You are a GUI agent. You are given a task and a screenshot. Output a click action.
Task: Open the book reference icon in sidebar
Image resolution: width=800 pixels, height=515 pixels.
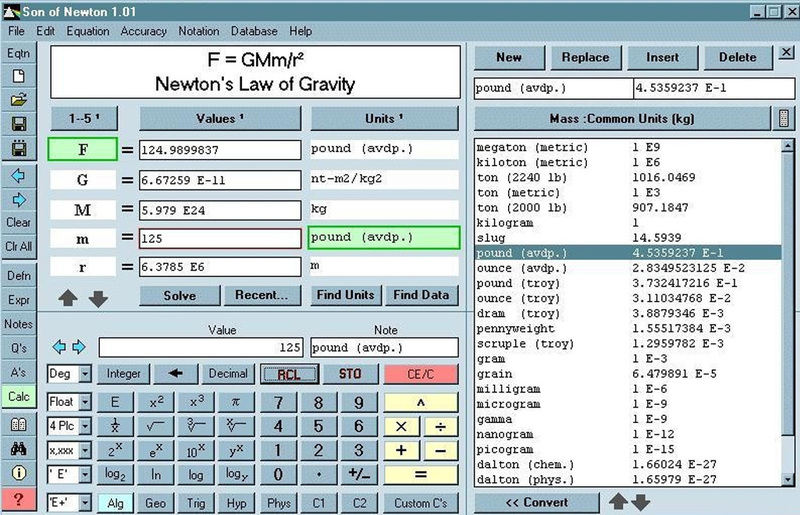click(x=18, y=425)
